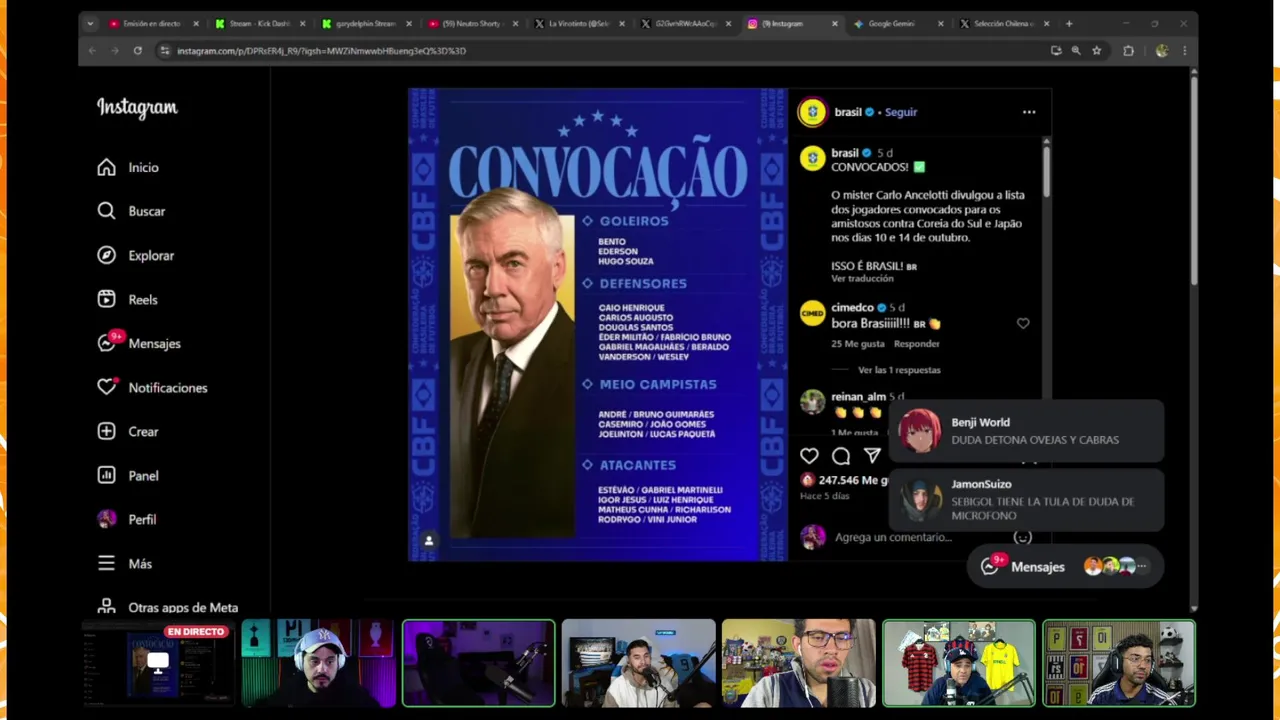
Task: Select EN DIRECTO screen share thumbnail
Action: pos(158,663)
